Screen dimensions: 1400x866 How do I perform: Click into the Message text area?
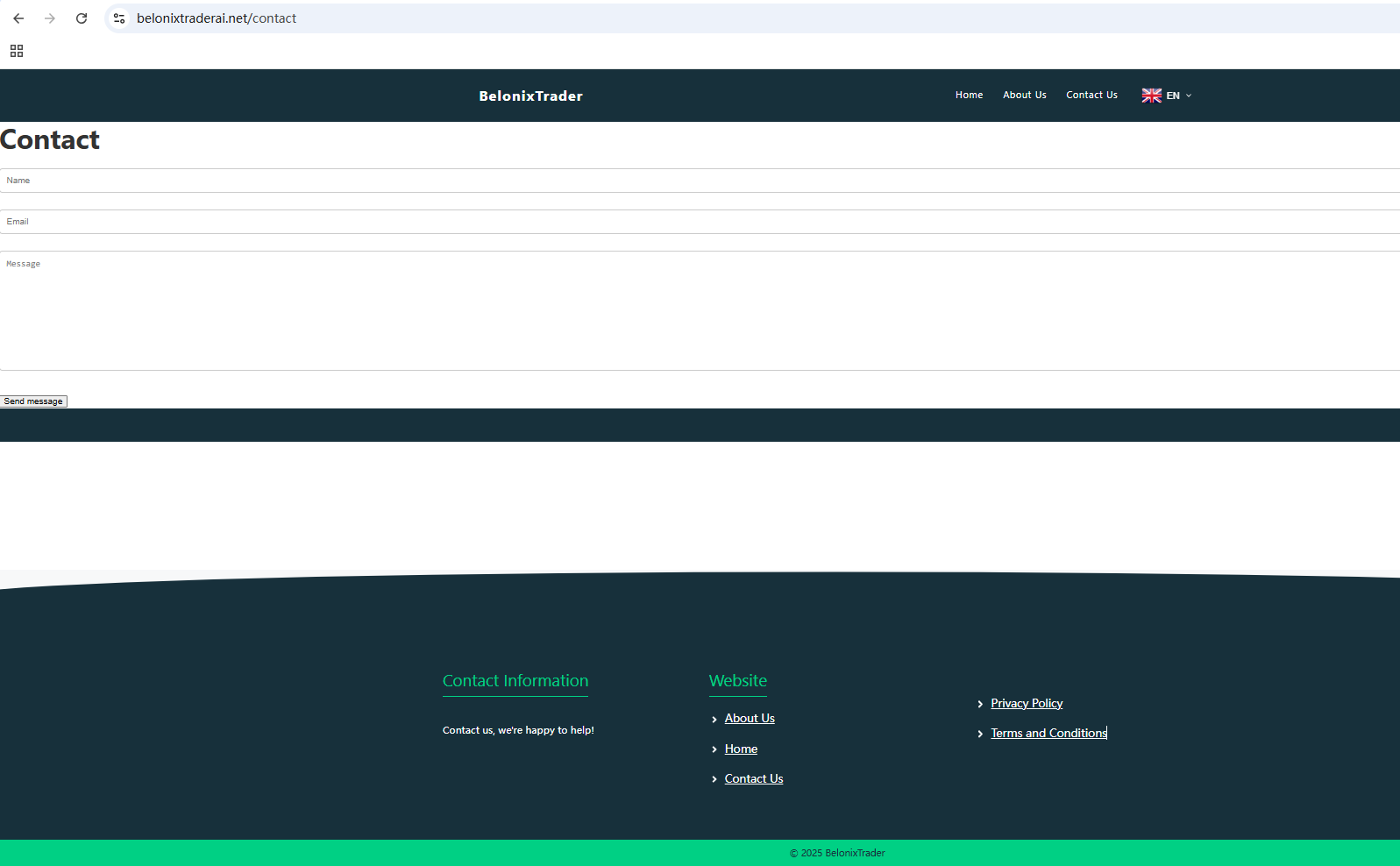(700, 310)
